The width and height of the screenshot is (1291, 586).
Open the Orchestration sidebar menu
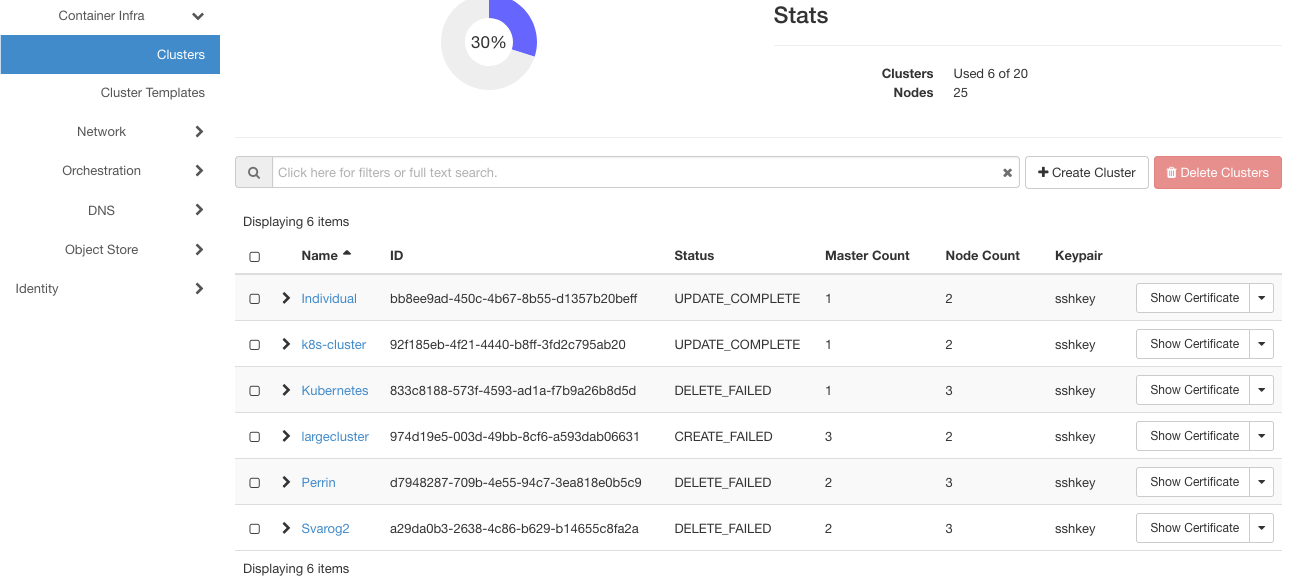199,170
